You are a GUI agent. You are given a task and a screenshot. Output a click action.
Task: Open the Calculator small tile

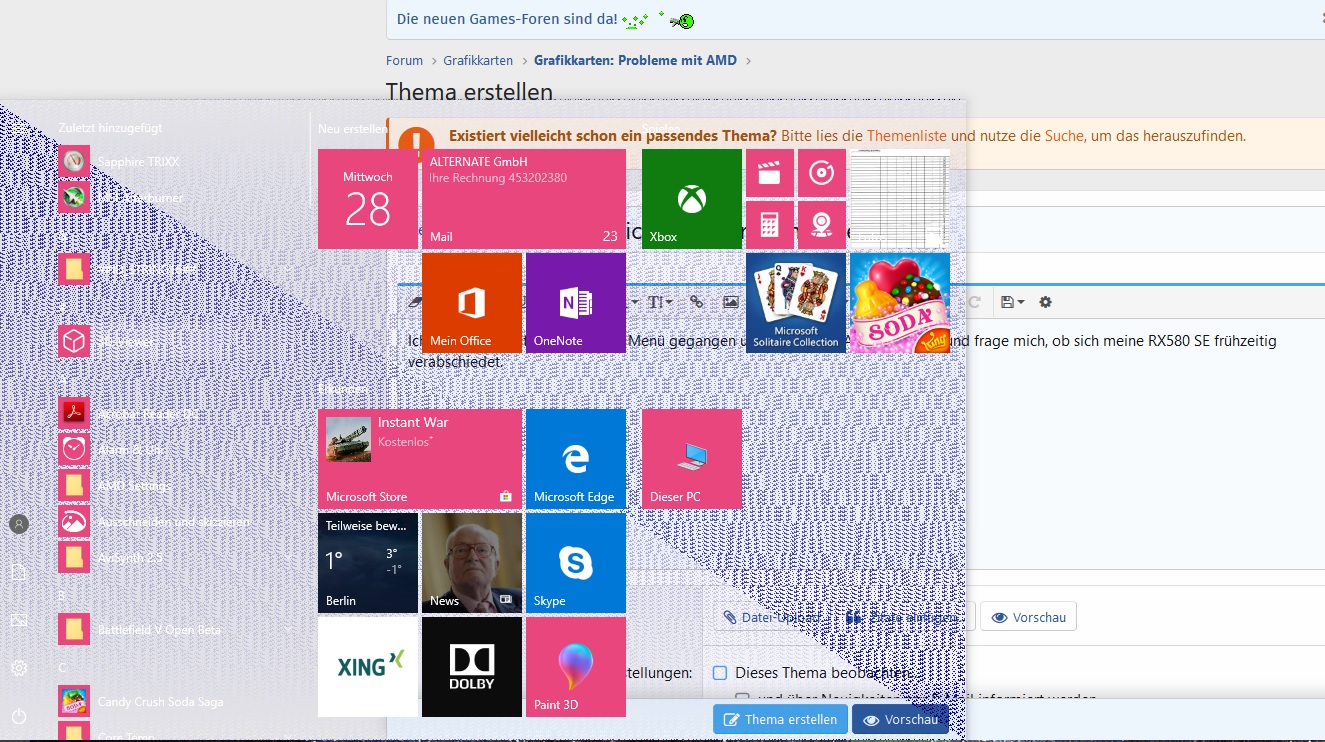770,225
